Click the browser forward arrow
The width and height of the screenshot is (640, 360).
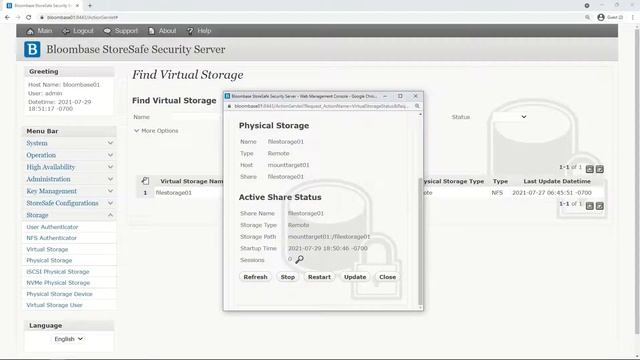click(x=18, y=18)
